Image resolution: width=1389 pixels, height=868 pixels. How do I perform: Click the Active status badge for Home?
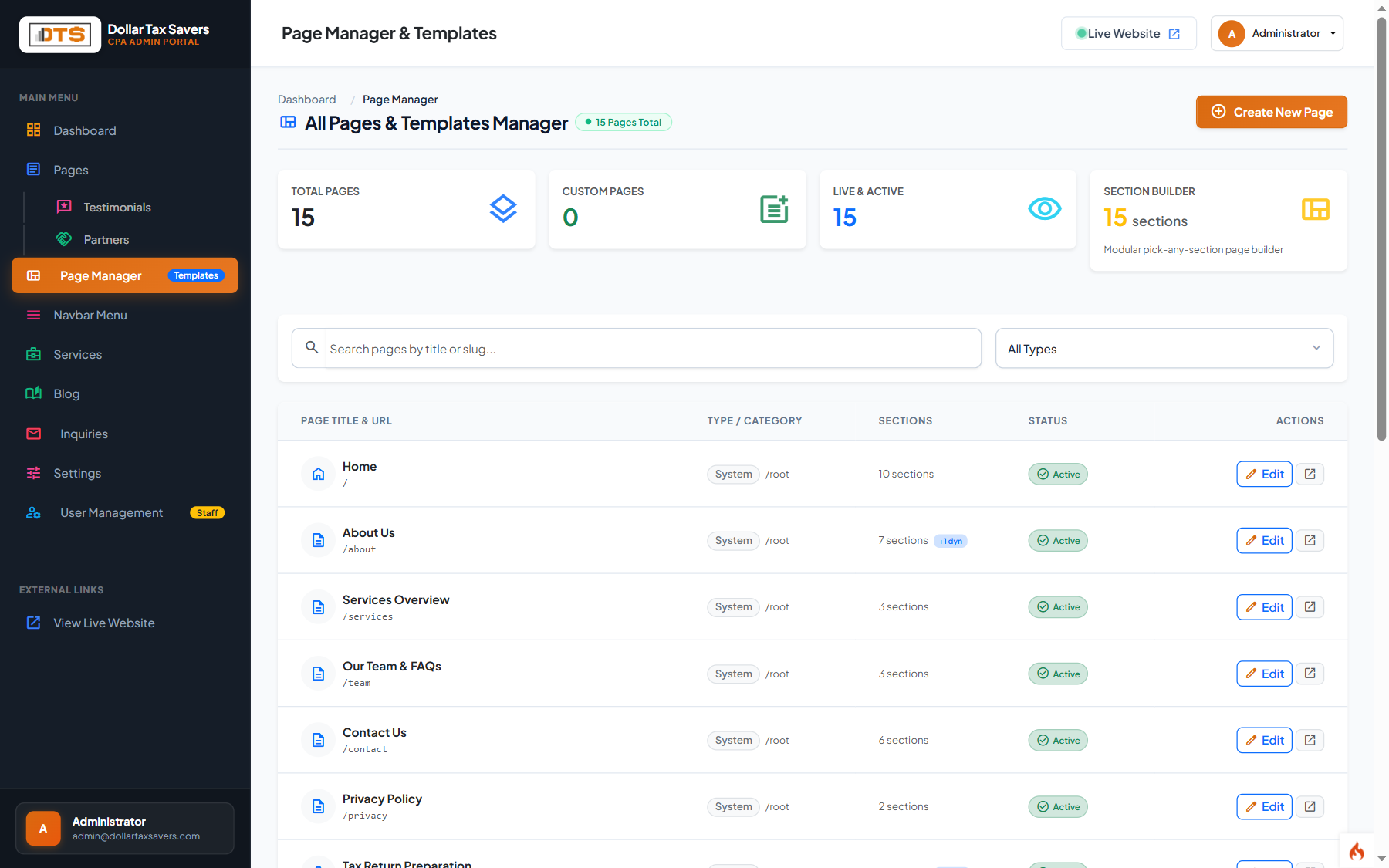coord(1058,474)
